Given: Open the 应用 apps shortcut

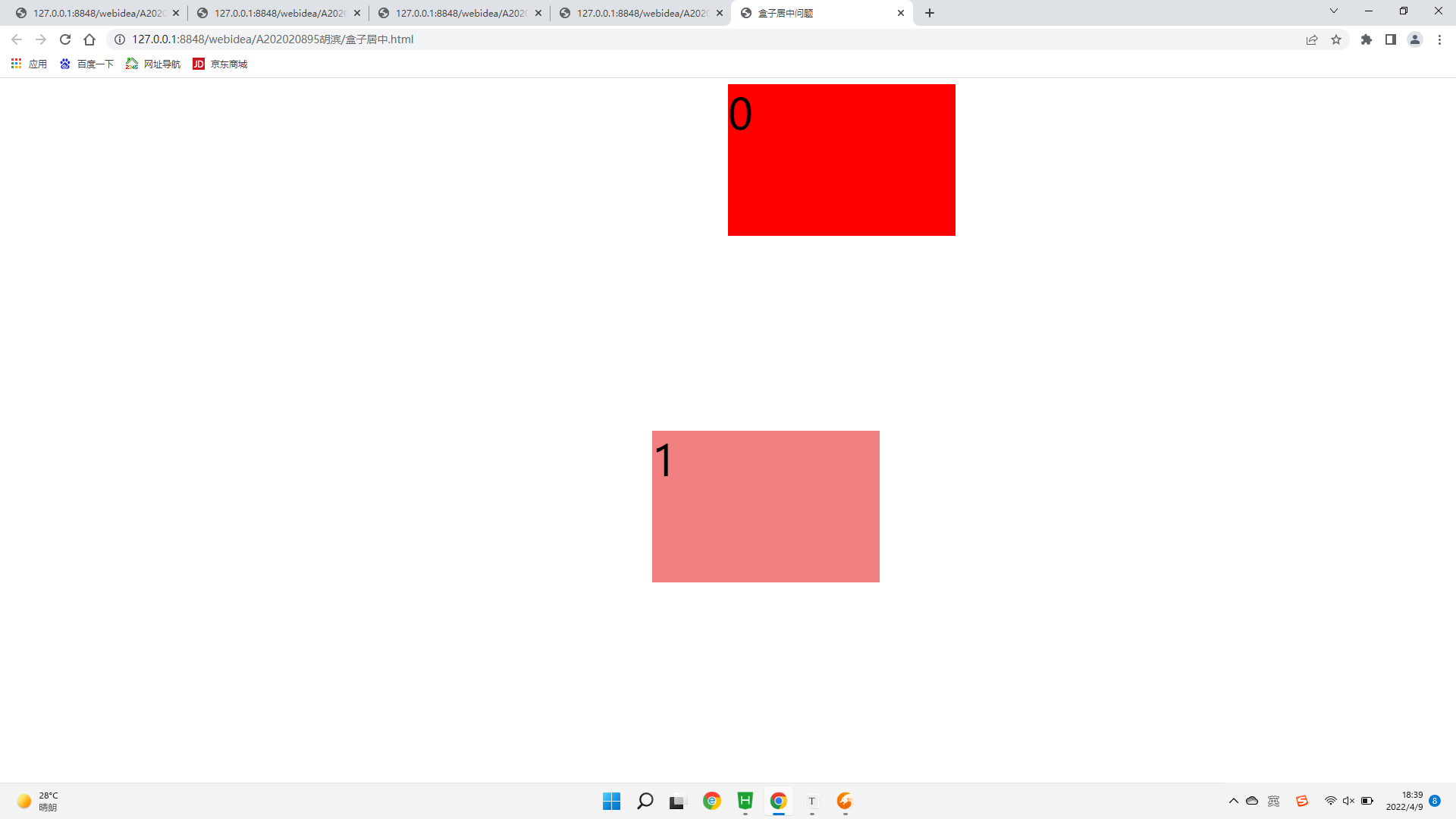Looking at the screenshot, I should [29, 64].
